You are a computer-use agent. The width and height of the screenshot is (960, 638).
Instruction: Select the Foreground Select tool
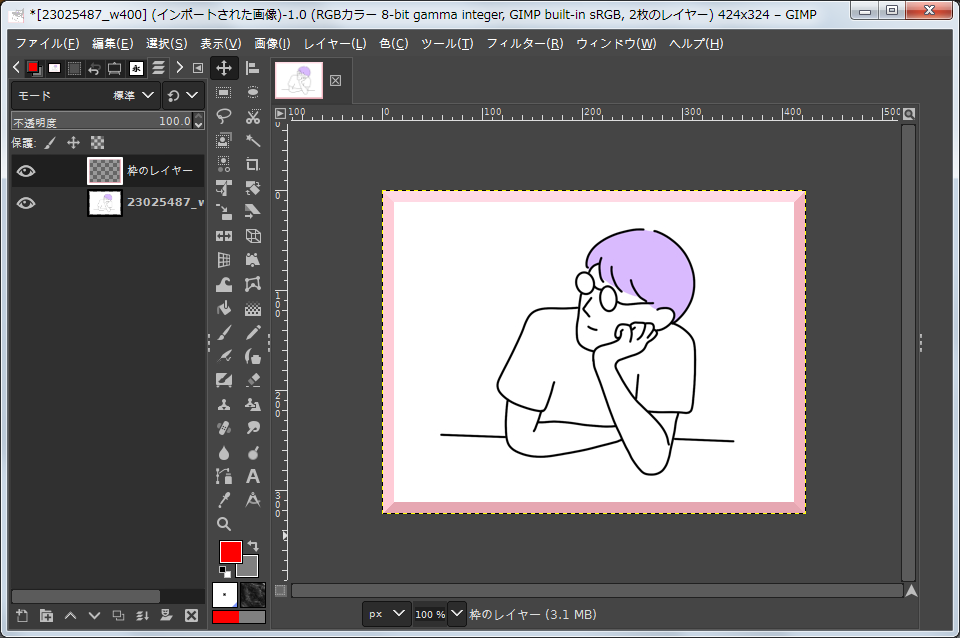click(x=224, y=140)
